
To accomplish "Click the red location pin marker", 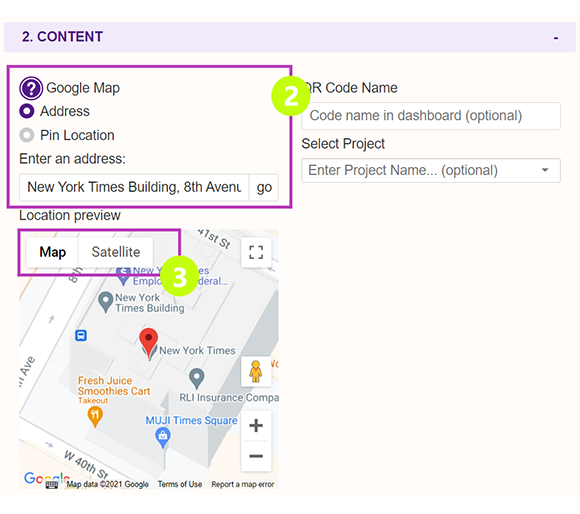I will click(x=149, y=342).
